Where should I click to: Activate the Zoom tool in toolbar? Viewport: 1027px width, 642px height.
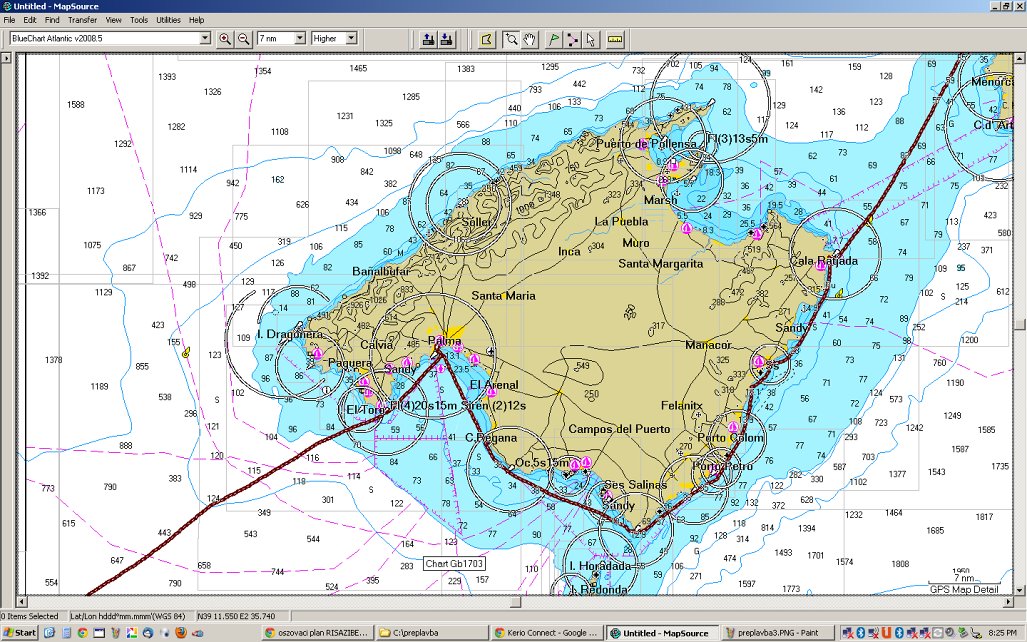point(511,39)
